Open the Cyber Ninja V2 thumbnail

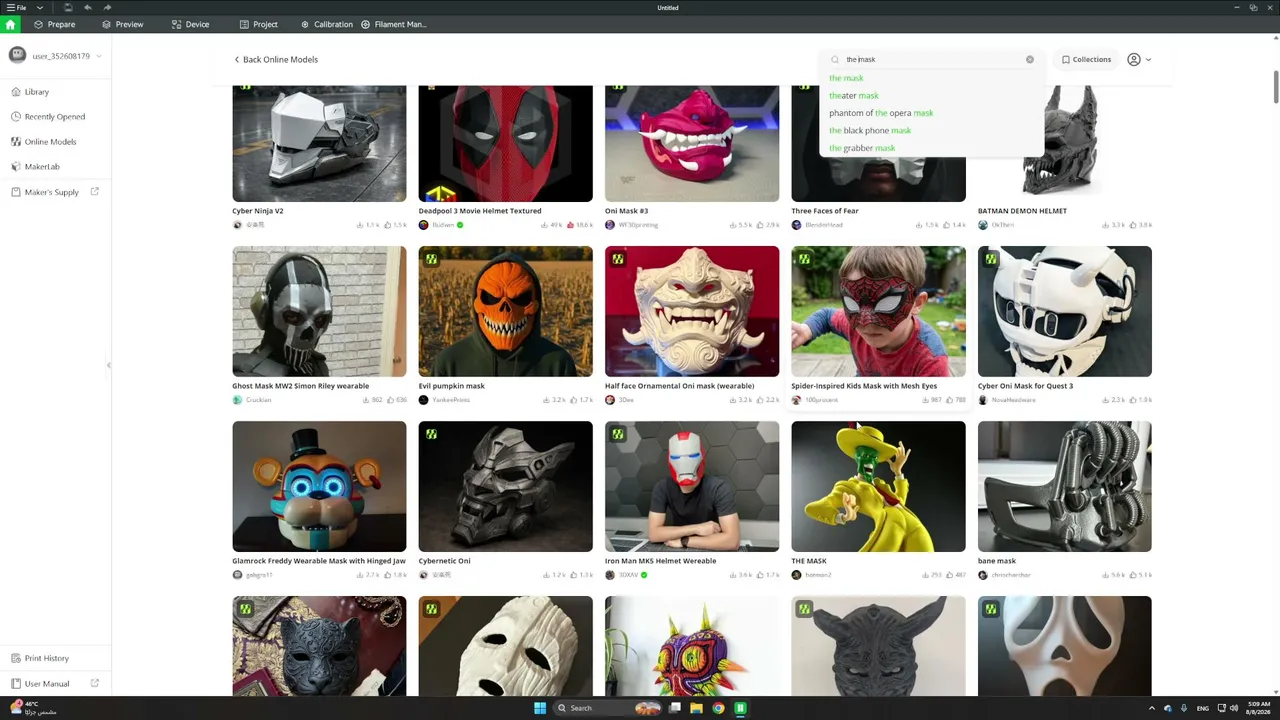point(319,143)
